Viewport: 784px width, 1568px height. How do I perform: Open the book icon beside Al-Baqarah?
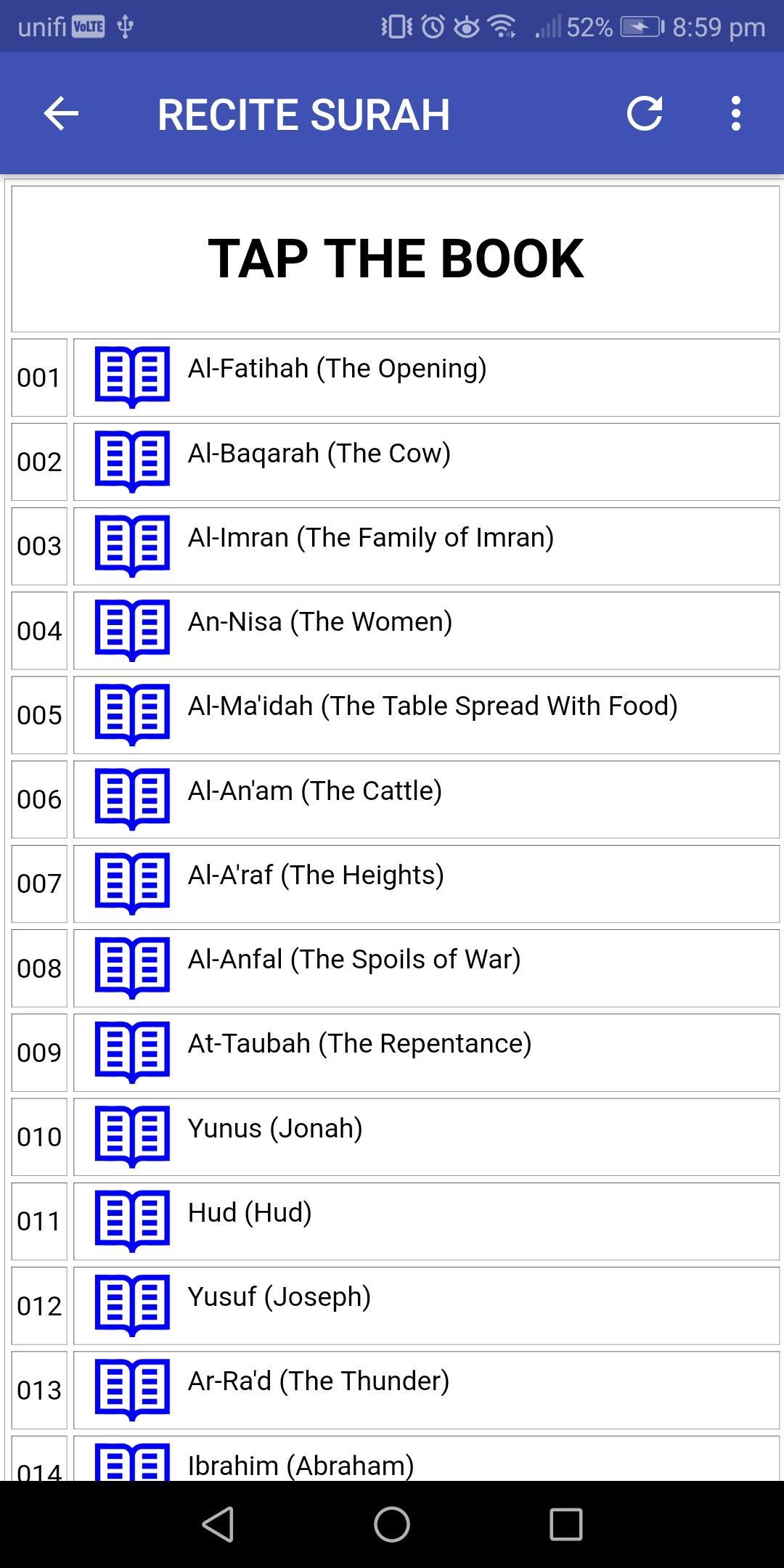tap(132, 461)
